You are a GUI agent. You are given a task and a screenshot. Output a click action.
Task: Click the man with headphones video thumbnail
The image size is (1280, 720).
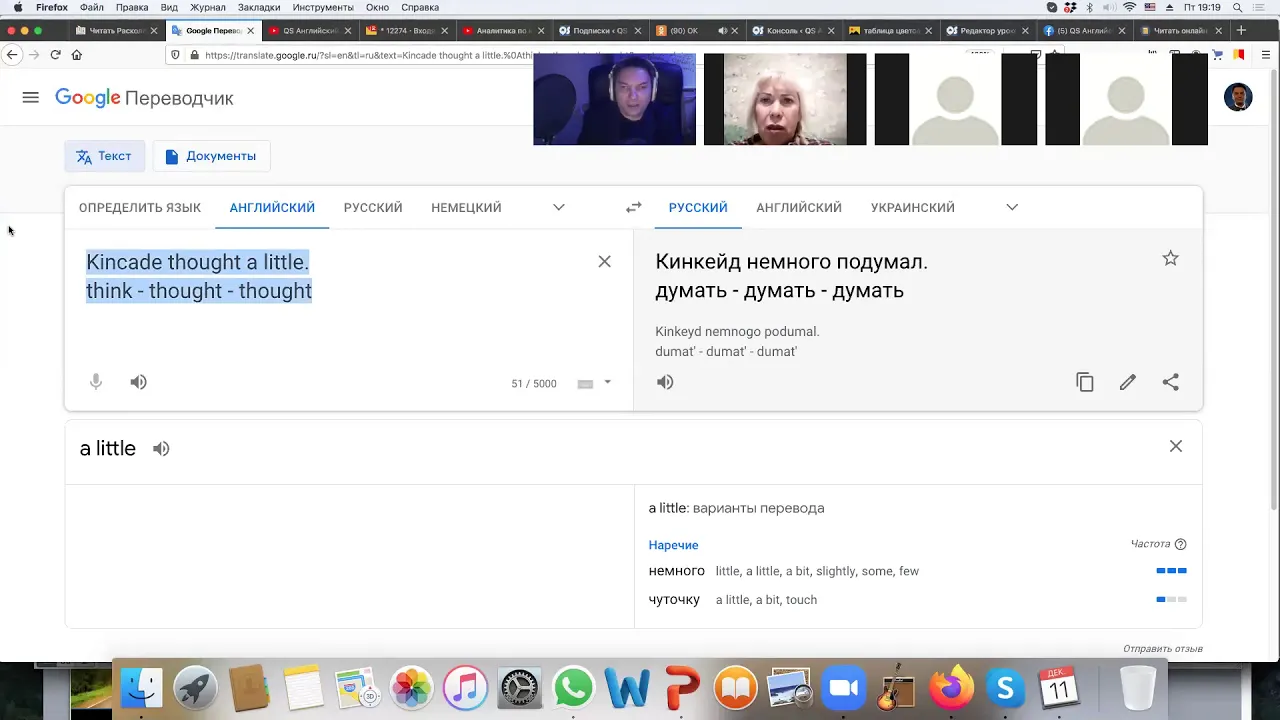tap(614, 99)
